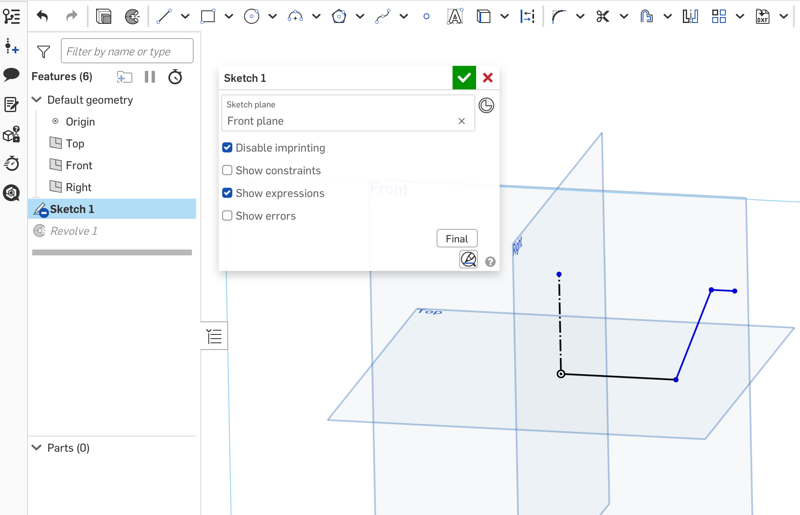Accept Sketch 1 with green checkmark
800x515 pixels.
coord(464,78)
